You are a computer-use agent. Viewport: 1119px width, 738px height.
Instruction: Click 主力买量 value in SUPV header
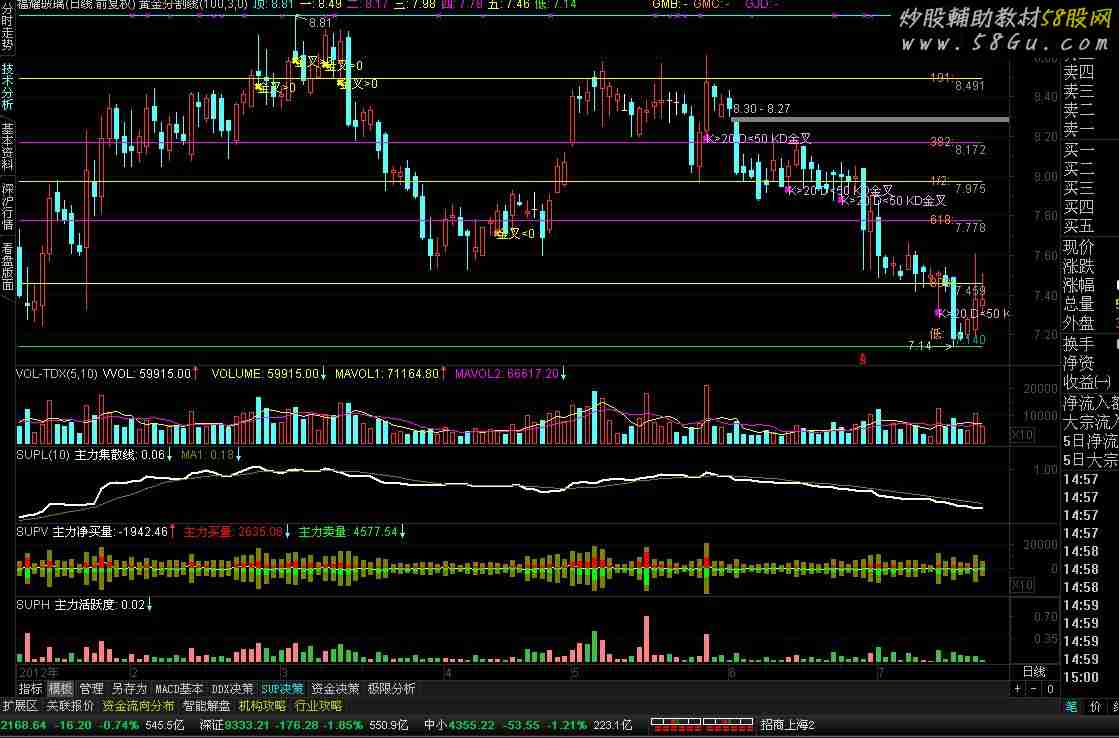[x=237, y=532]
